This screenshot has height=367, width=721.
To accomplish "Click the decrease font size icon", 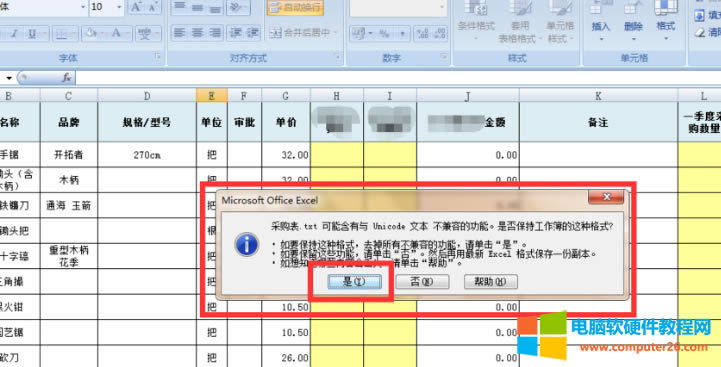I will [153, 7].
